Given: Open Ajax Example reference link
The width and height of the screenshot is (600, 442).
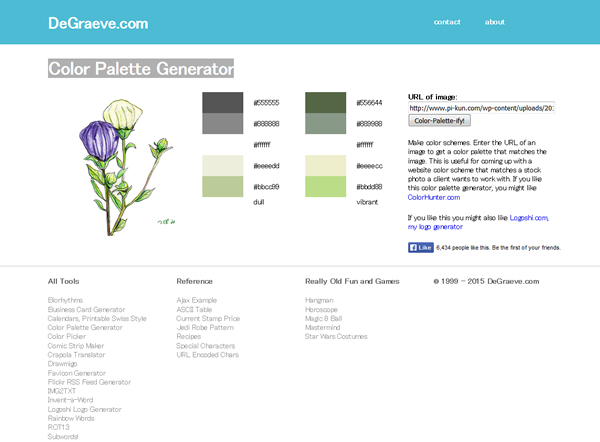Looking at the screenshot, I should pyautogui.click(x=197, y=300).
